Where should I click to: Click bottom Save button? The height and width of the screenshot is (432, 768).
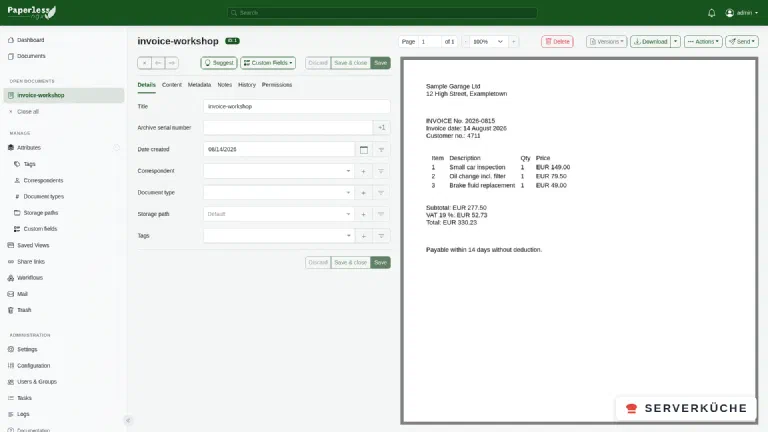tap(381, 263)
